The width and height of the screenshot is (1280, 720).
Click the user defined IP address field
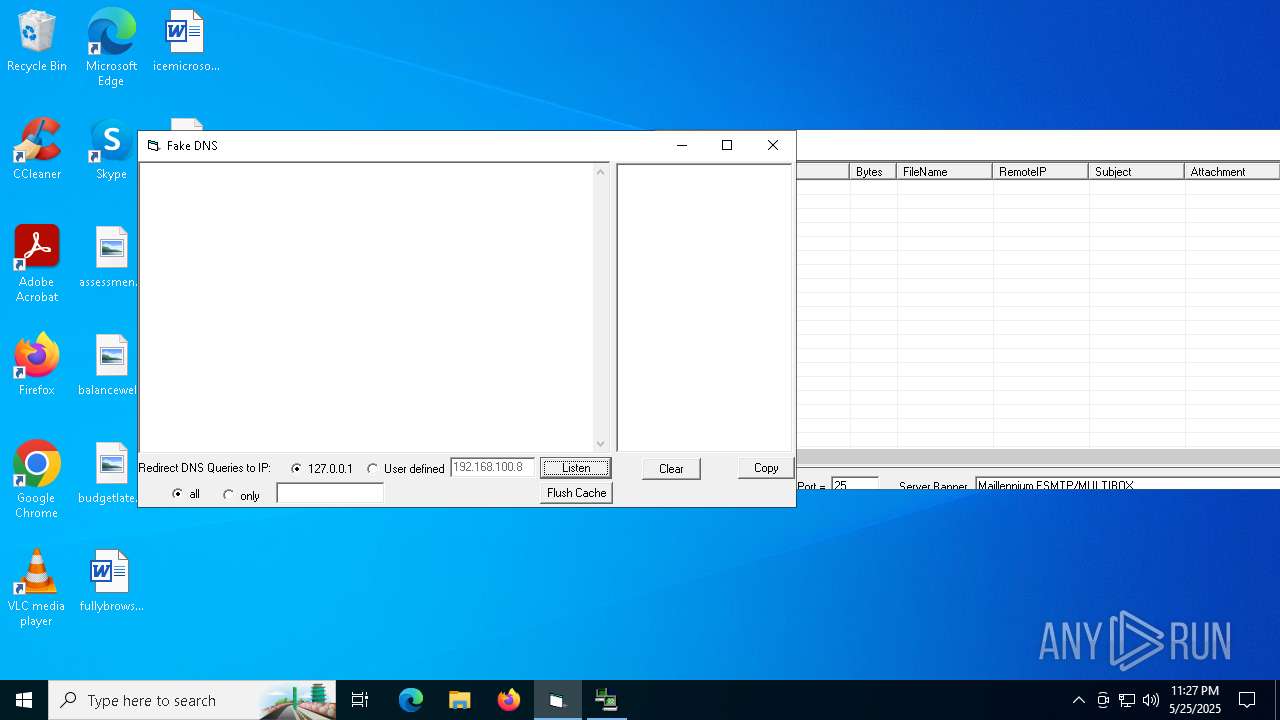pyautogui.click(x=493, y=467)
